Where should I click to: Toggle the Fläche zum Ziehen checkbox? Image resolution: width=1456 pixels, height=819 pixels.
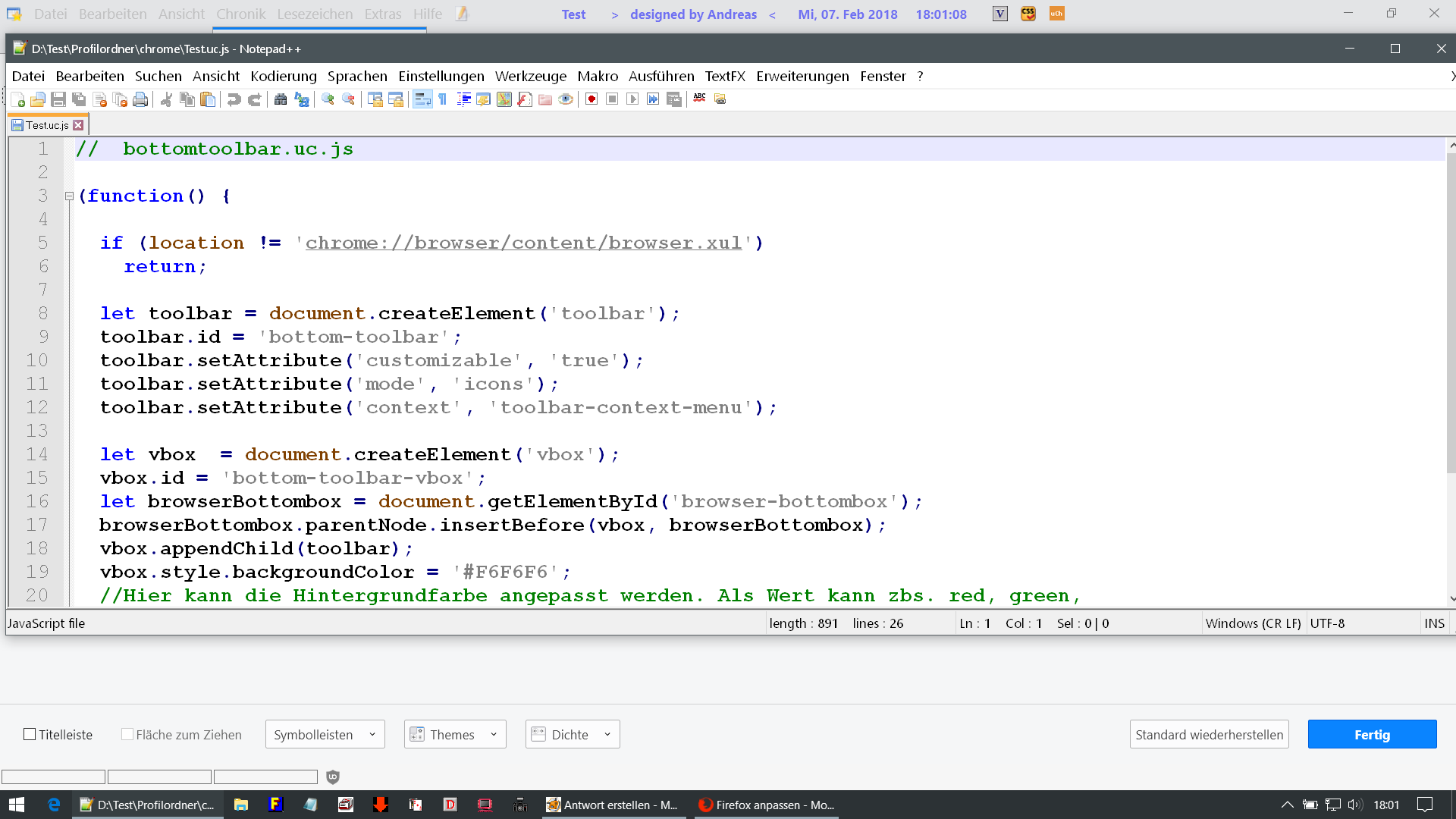[127, 734]
